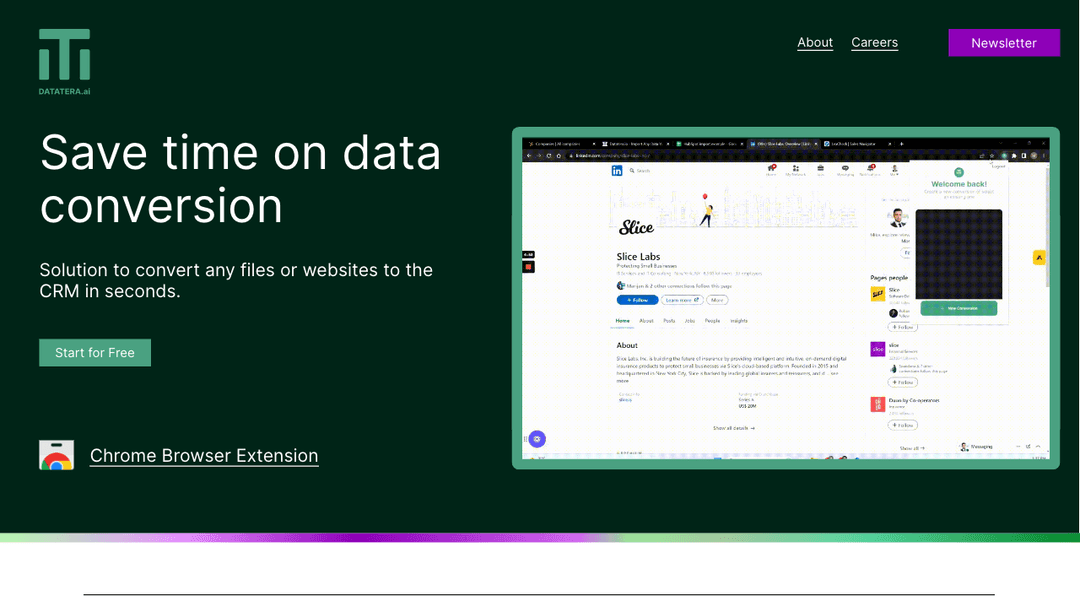Open the Chrome Browser Extension link

click(204, 455)
